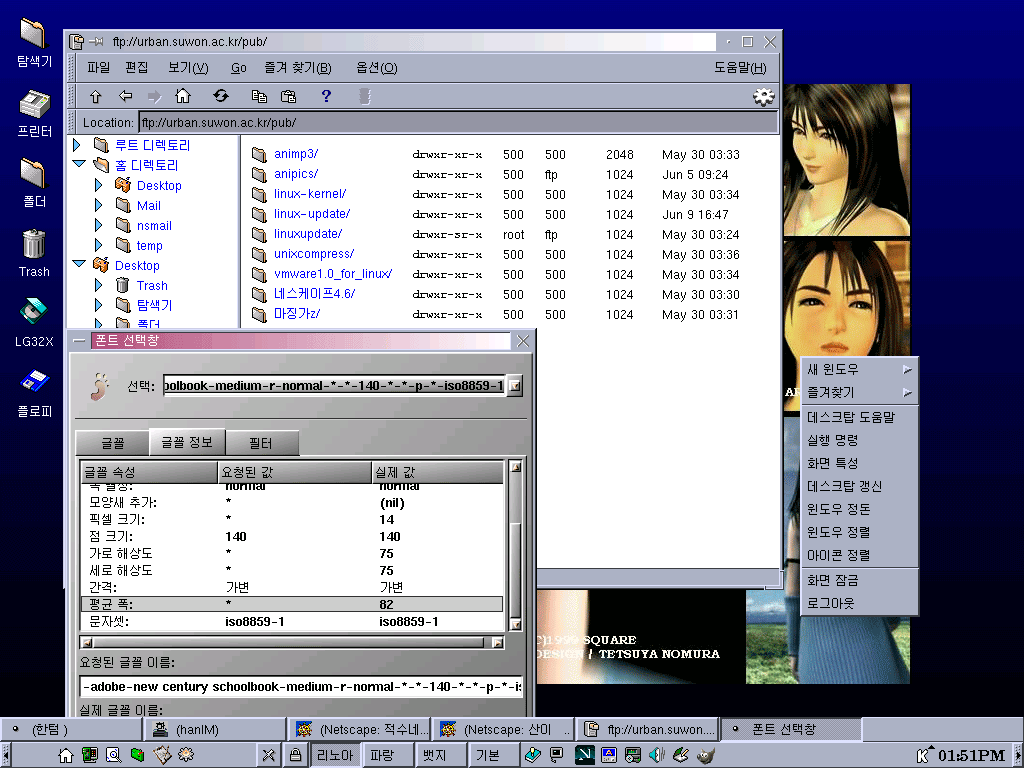The height and width of the screenshot is (768, 1024).
Task: Switch to the 필터 tab
Action: click(x=260, y=443)
